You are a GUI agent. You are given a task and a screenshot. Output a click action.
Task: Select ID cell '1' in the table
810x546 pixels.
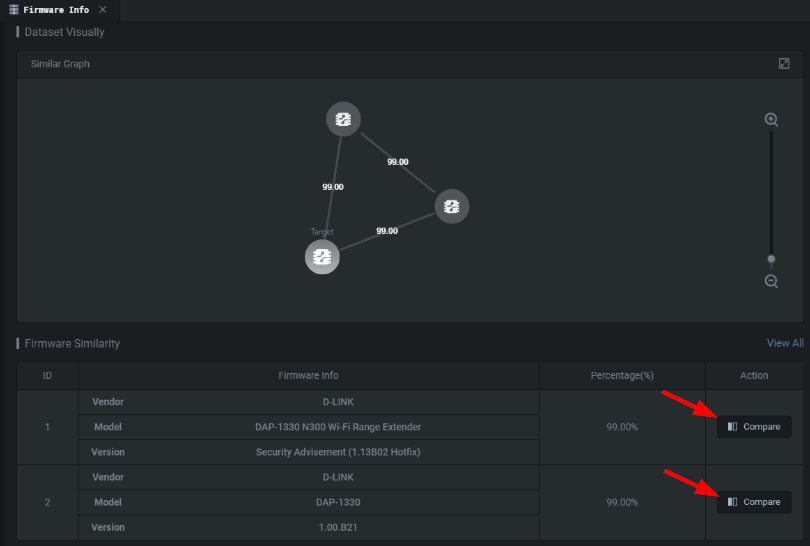click(47, 427)
